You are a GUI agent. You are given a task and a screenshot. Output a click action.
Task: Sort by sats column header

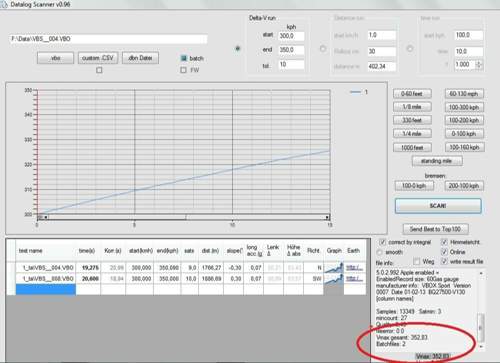(x=189, y=251)
